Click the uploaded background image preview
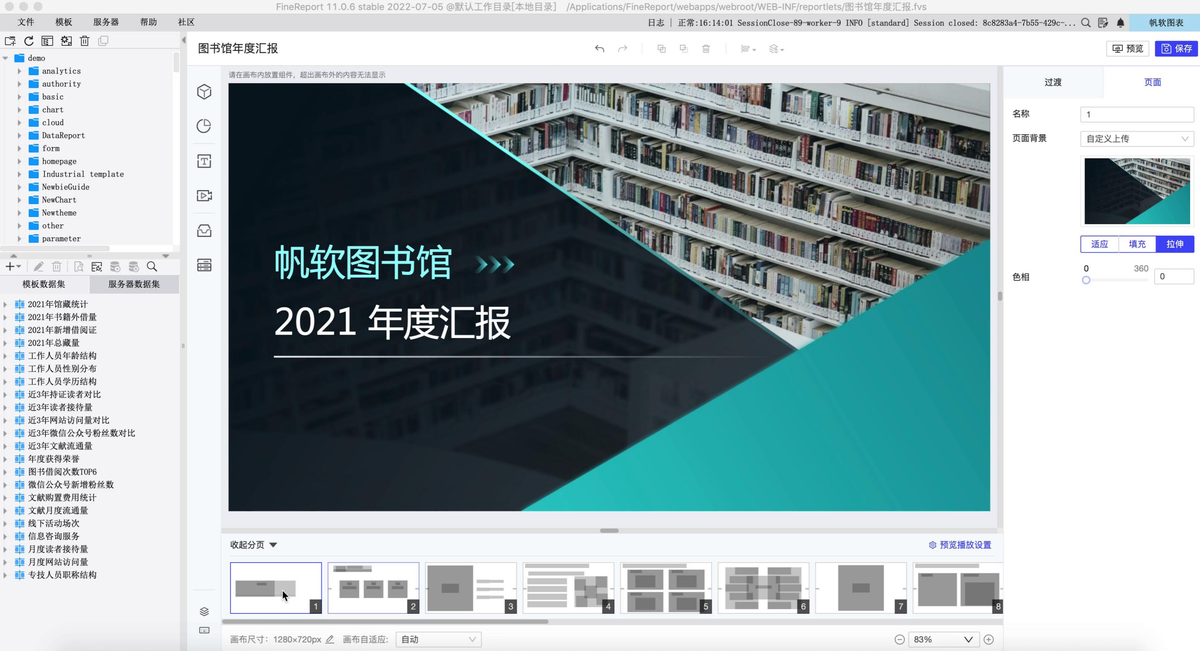The image size is (1200, 651). click(1137, 191)
